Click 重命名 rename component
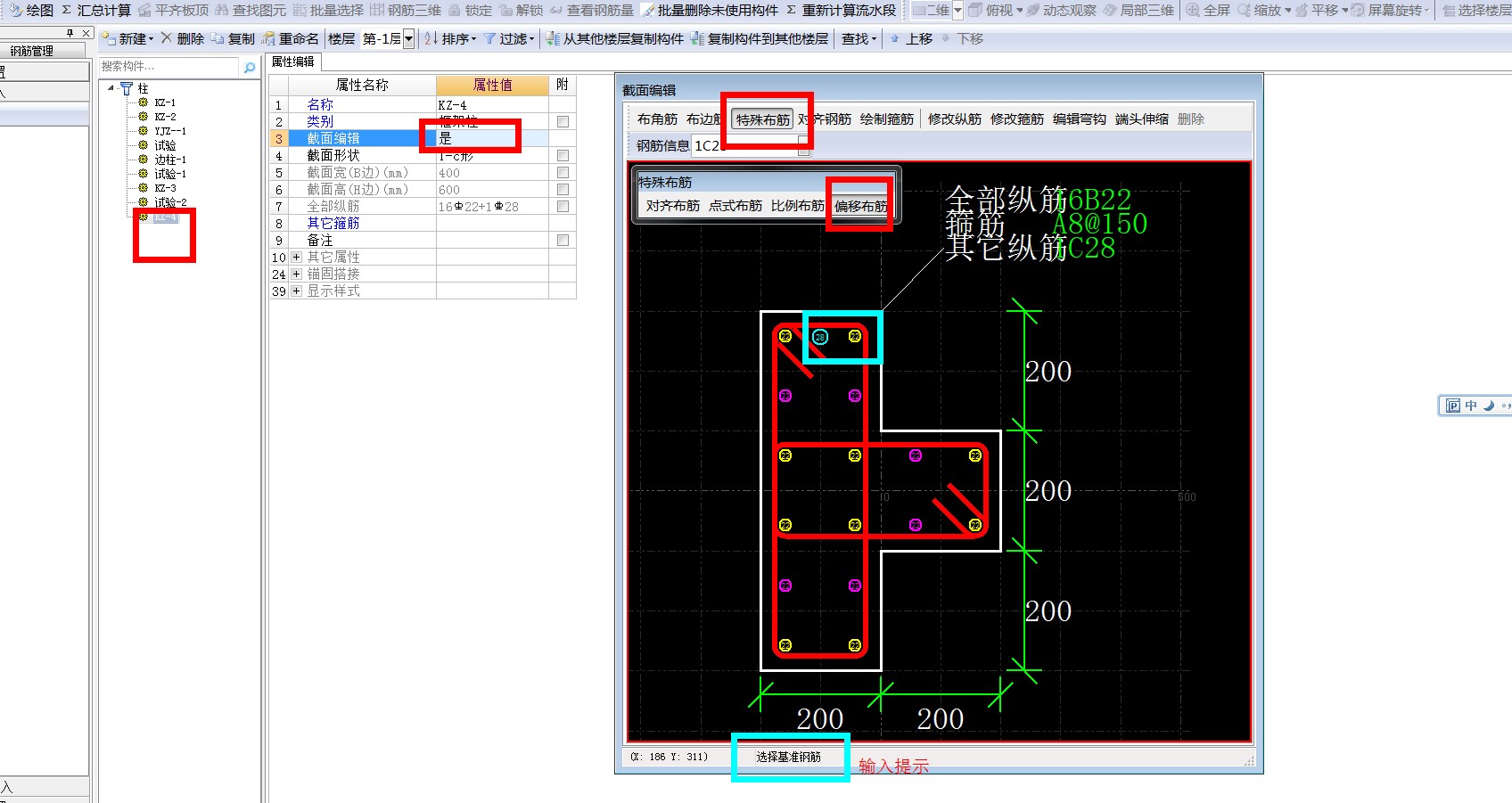Image resolution: width=1512 pixels, height=803 pixels. pos(290,39)
